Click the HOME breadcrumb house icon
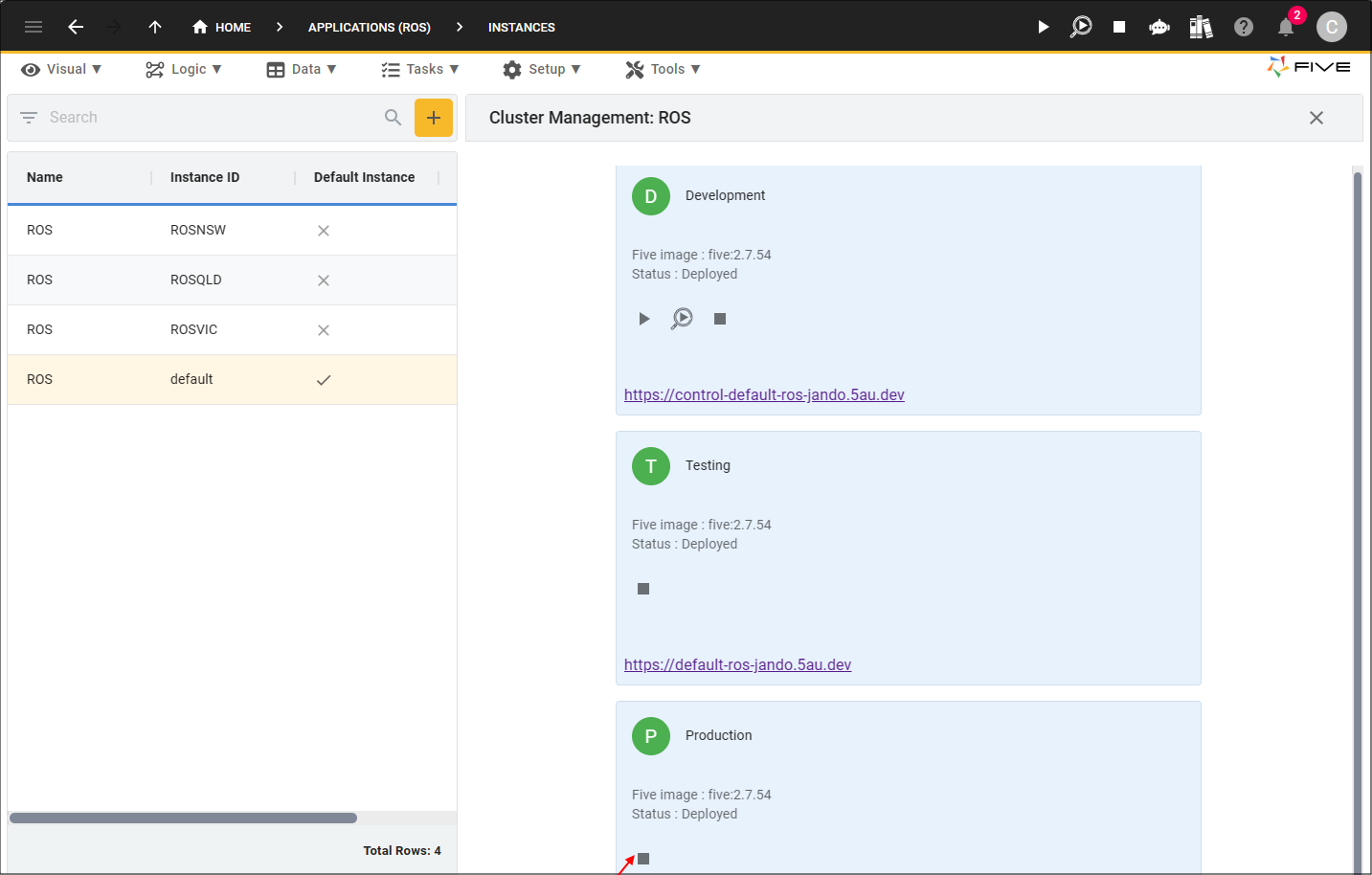This screenshot has height=875, width=1372. pyautogui.click(x=200, y=27)
